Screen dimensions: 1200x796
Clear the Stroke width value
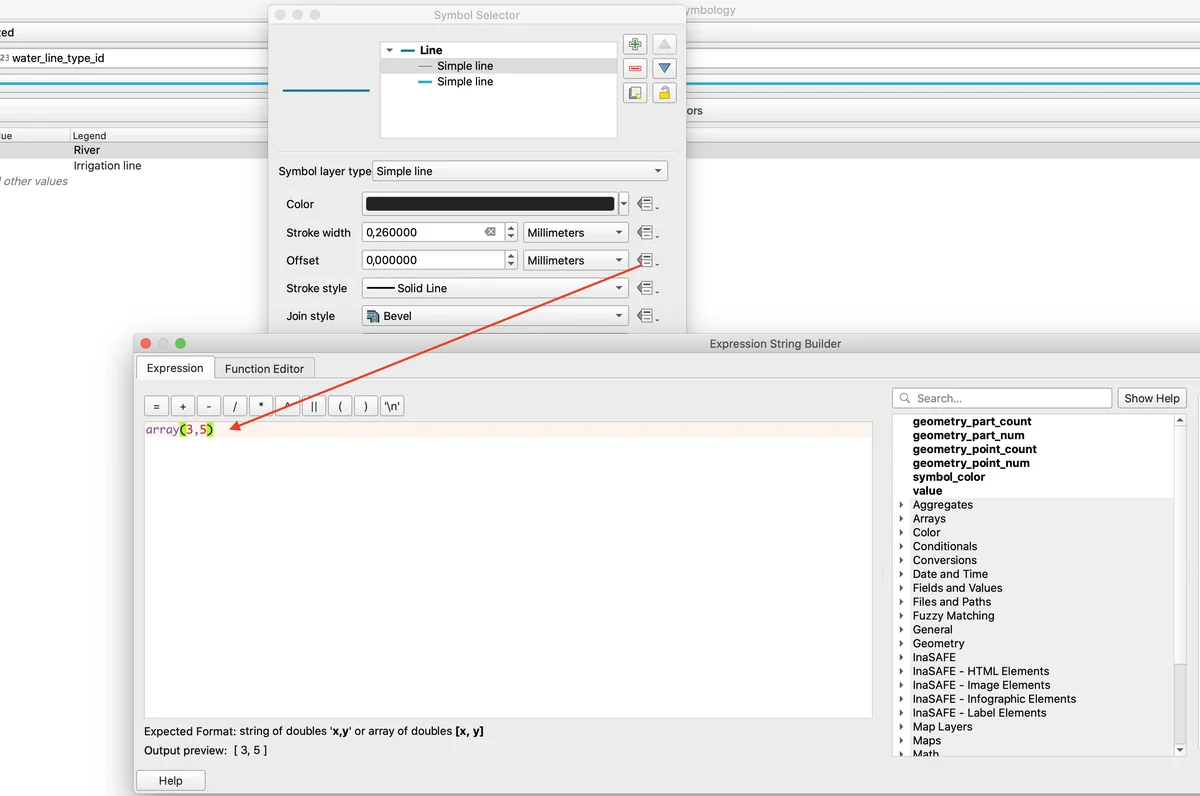(x=490, y=232)
